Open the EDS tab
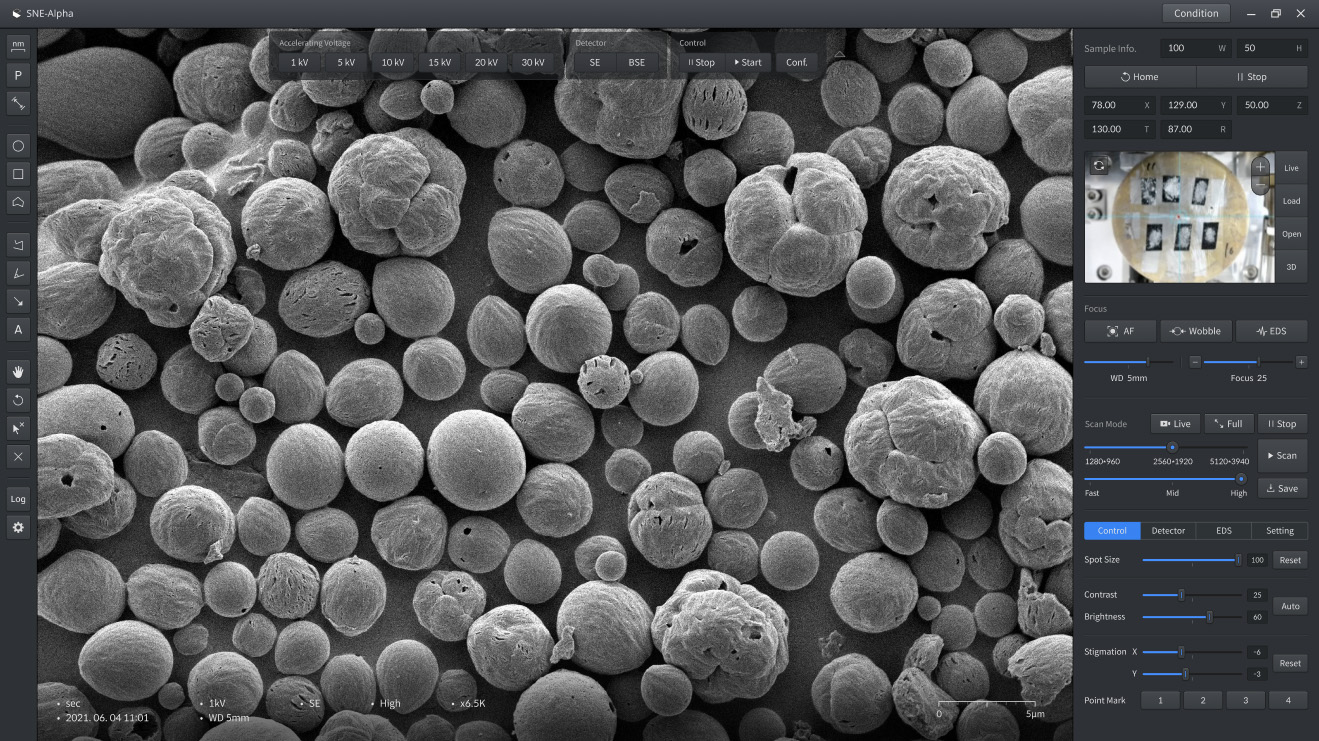The width and height of the screenshot is (1319, 741). (x=1224, y=531)
